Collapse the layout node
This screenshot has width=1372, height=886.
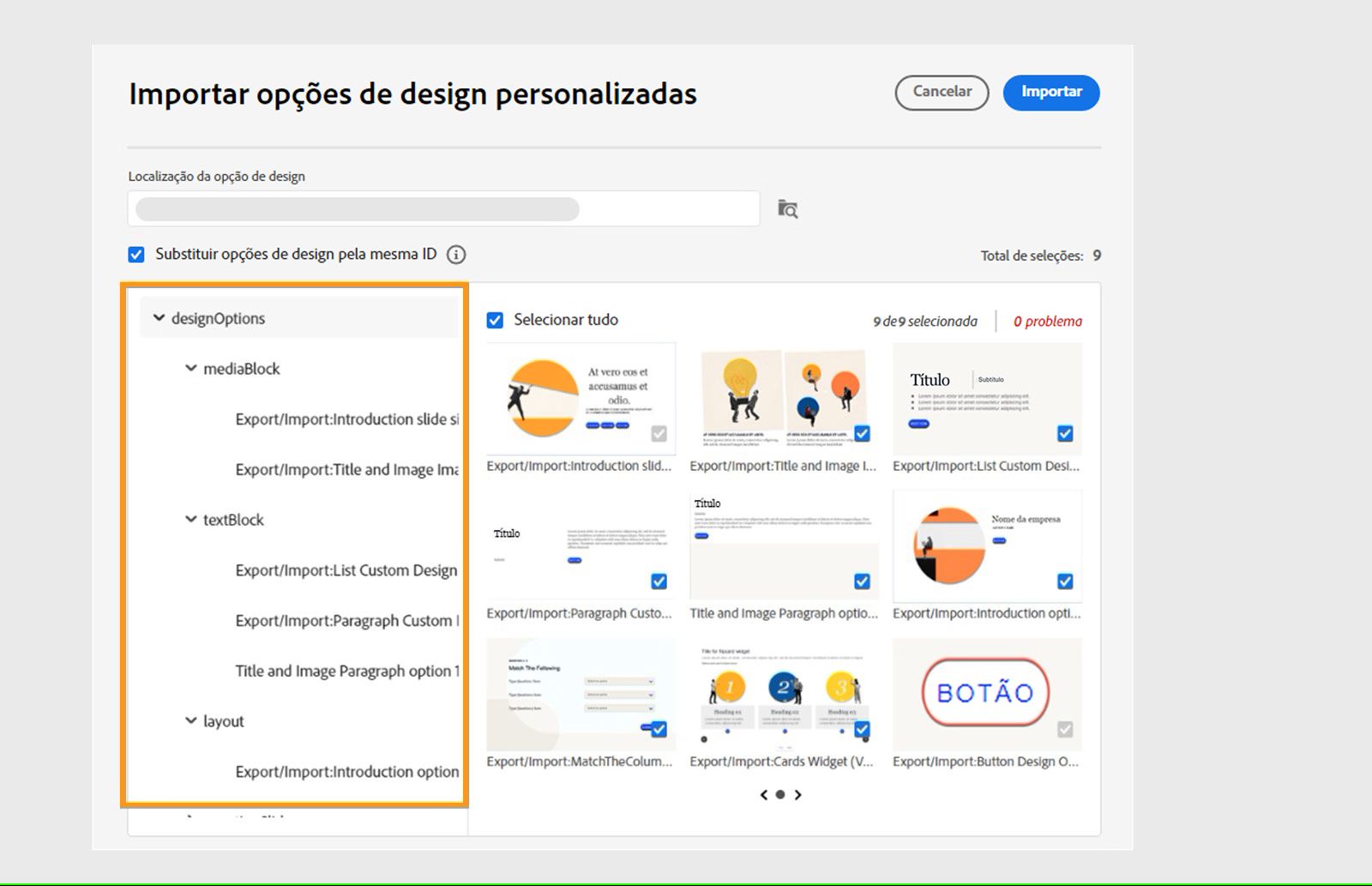[190, 721]
